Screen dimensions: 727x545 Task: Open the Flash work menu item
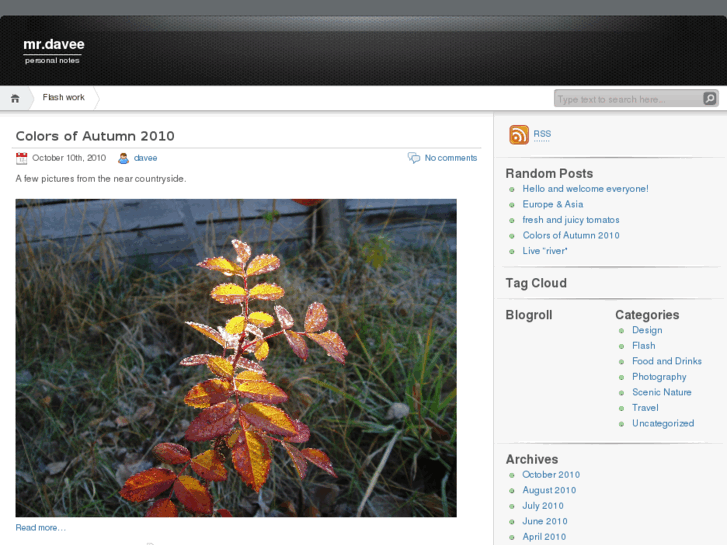[64, 97]
